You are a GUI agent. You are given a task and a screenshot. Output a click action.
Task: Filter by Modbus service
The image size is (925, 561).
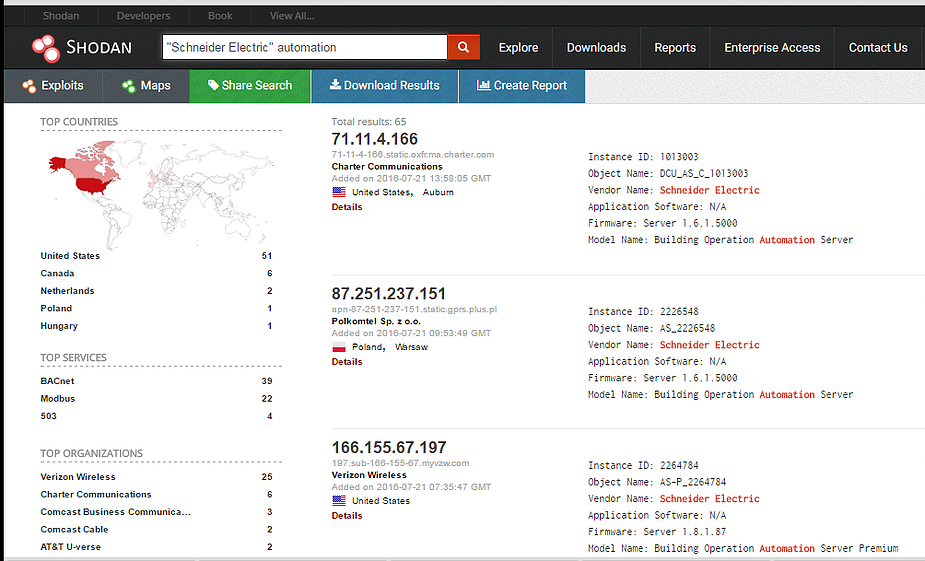pyautogui.click(x=58, y=399)
